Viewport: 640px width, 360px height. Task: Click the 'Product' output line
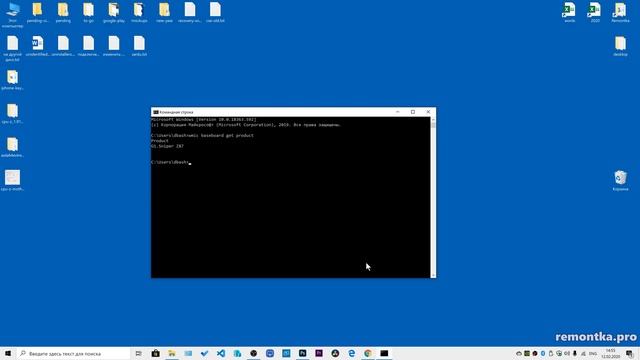click(x=160, y=140)
